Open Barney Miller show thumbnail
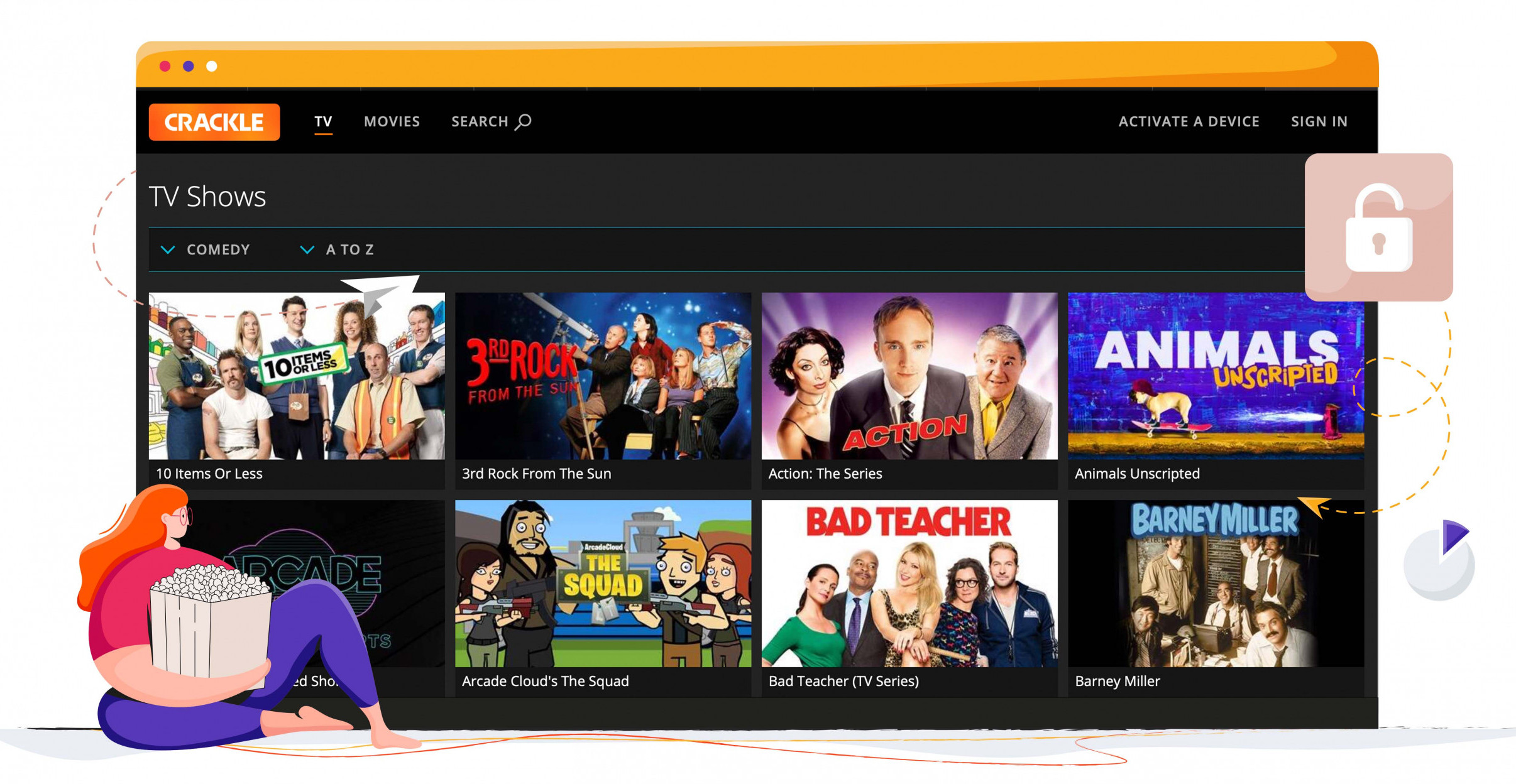 [x=1216, y=584]
